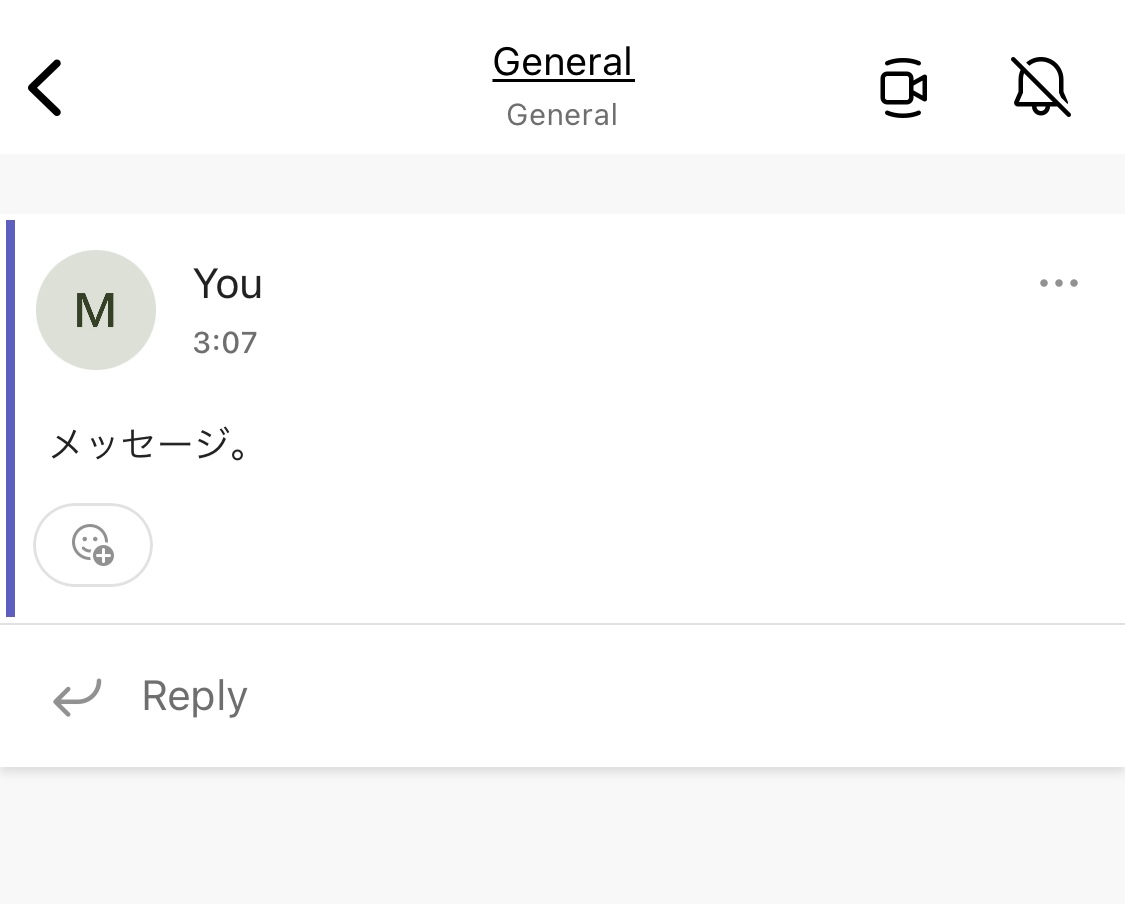
Task: Toggle channel notifications with the crossed bell icon
Action: (1040, 86)
